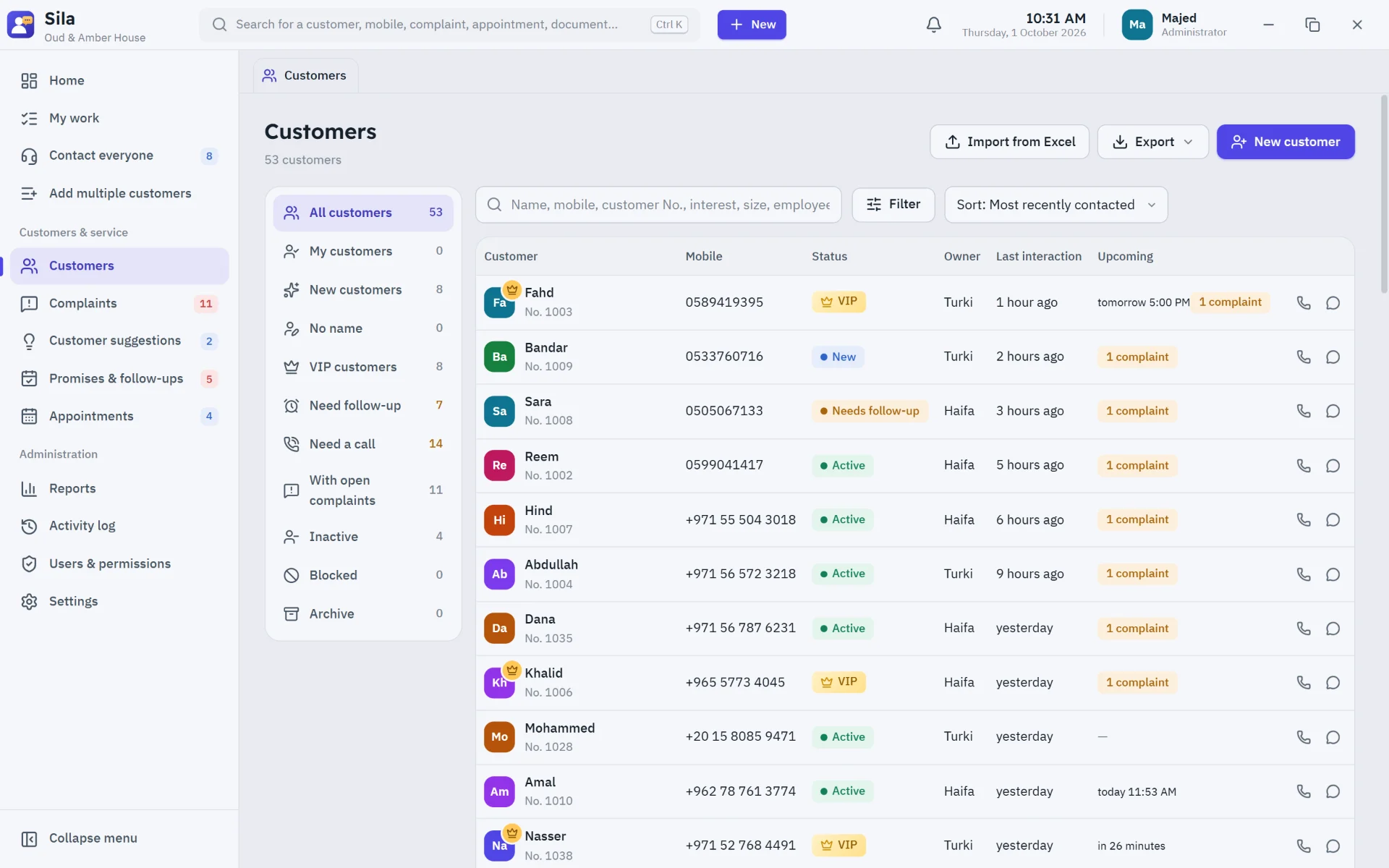The width and height of the screenshot is (1389, 868).
Task: Call Fahd using the phone icon
Action: 1303,302
